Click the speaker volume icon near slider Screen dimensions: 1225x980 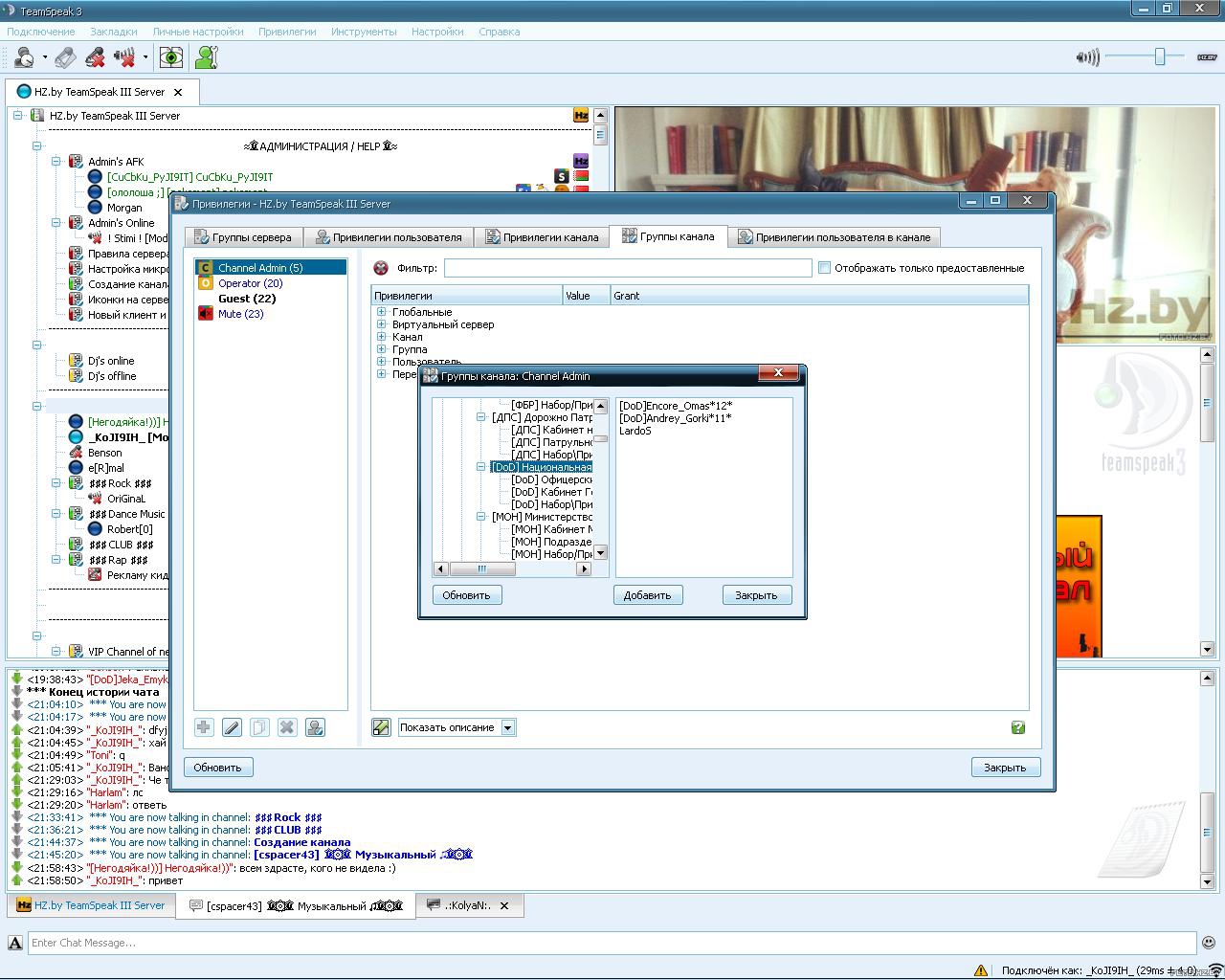click(1087, 57)
